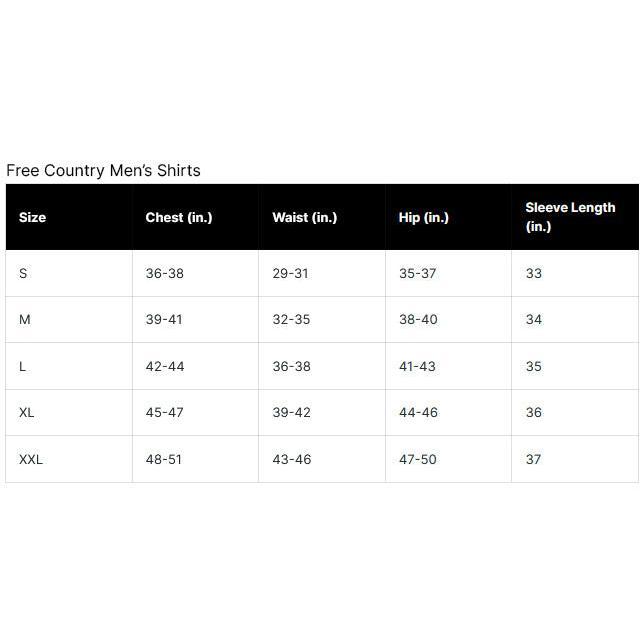Click hip measurement 35-37

point(418,273)
